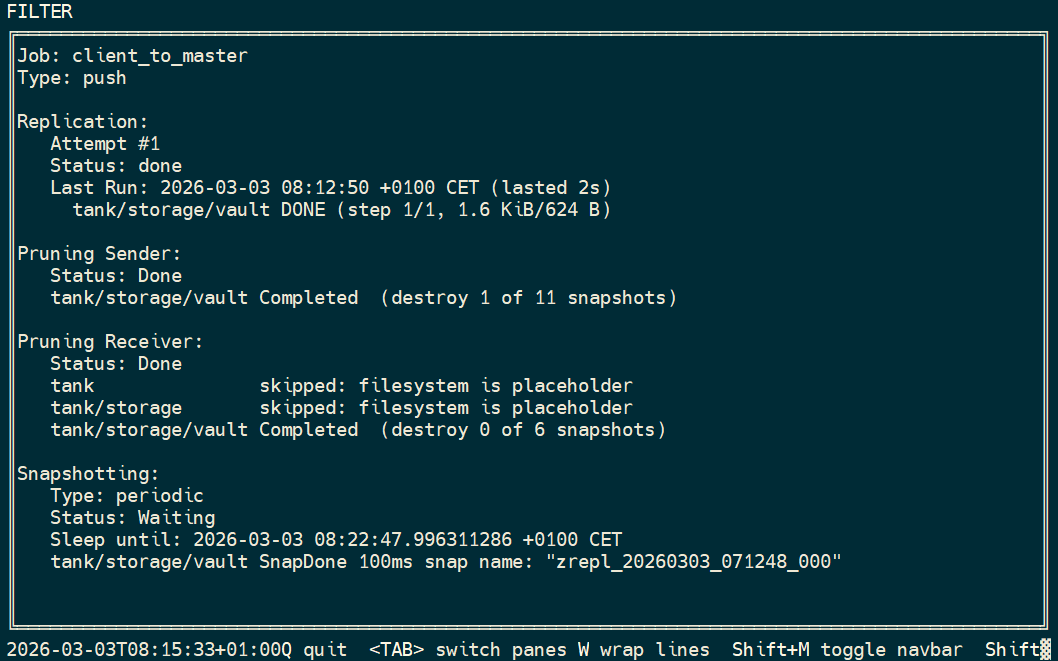Select the tank/storage skipped placeholder row
This screenshot has height=661, width=1058.
pyautogui.click(x=341, y=408)
